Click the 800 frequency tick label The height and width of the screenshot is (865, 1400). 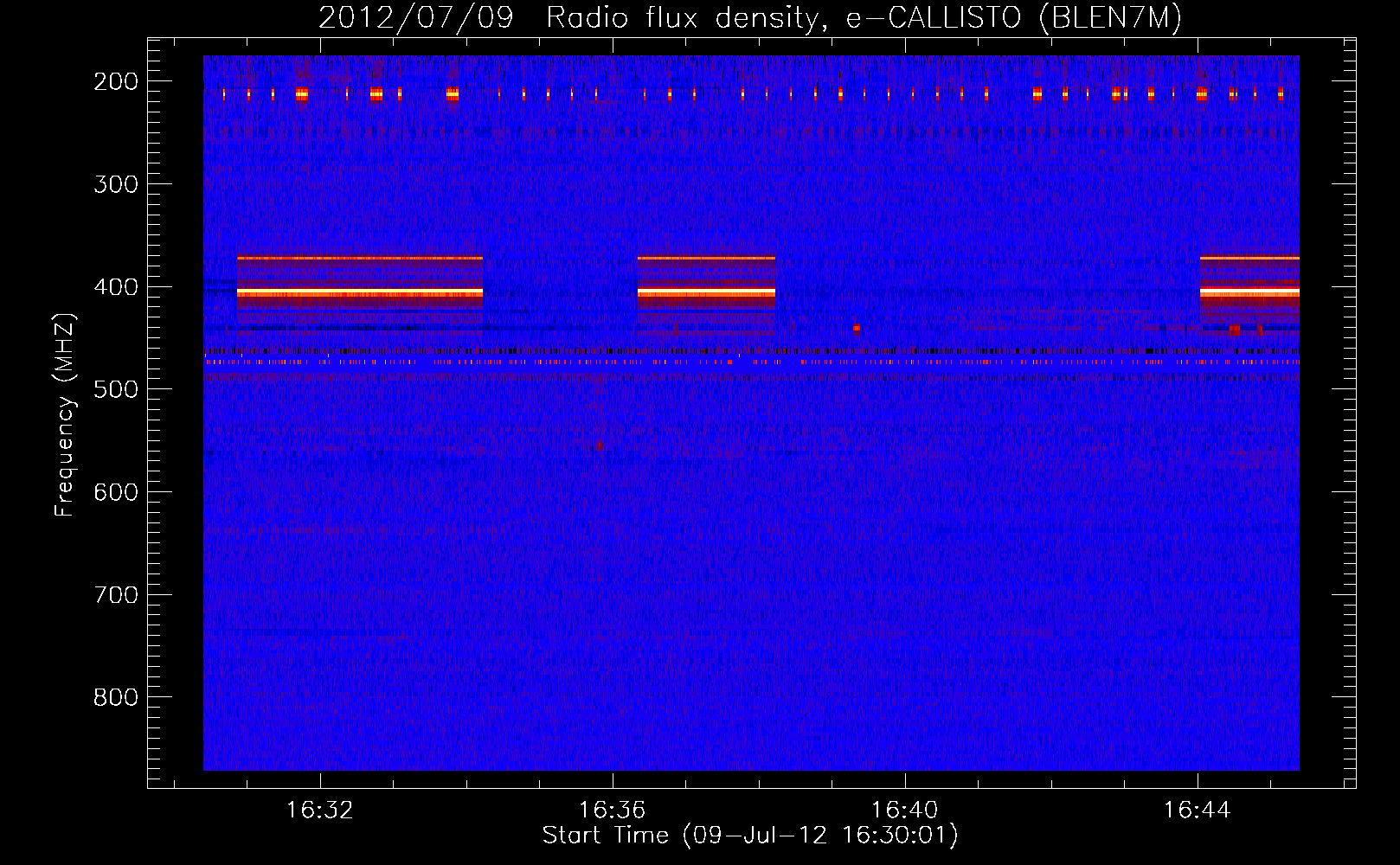click(x=115, y=697)
